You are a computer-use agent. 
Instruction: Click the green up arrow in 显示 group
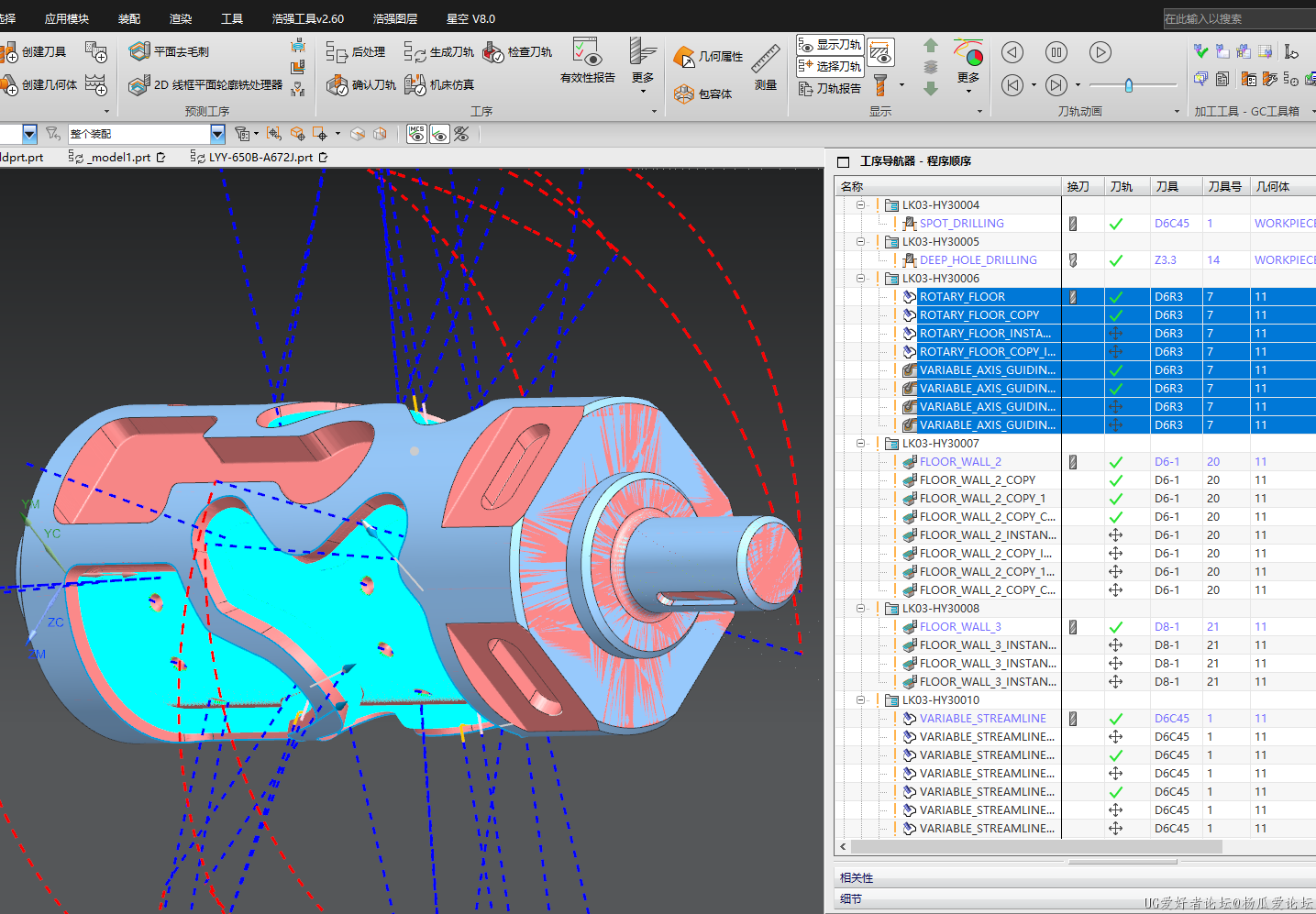pos(931,46)
